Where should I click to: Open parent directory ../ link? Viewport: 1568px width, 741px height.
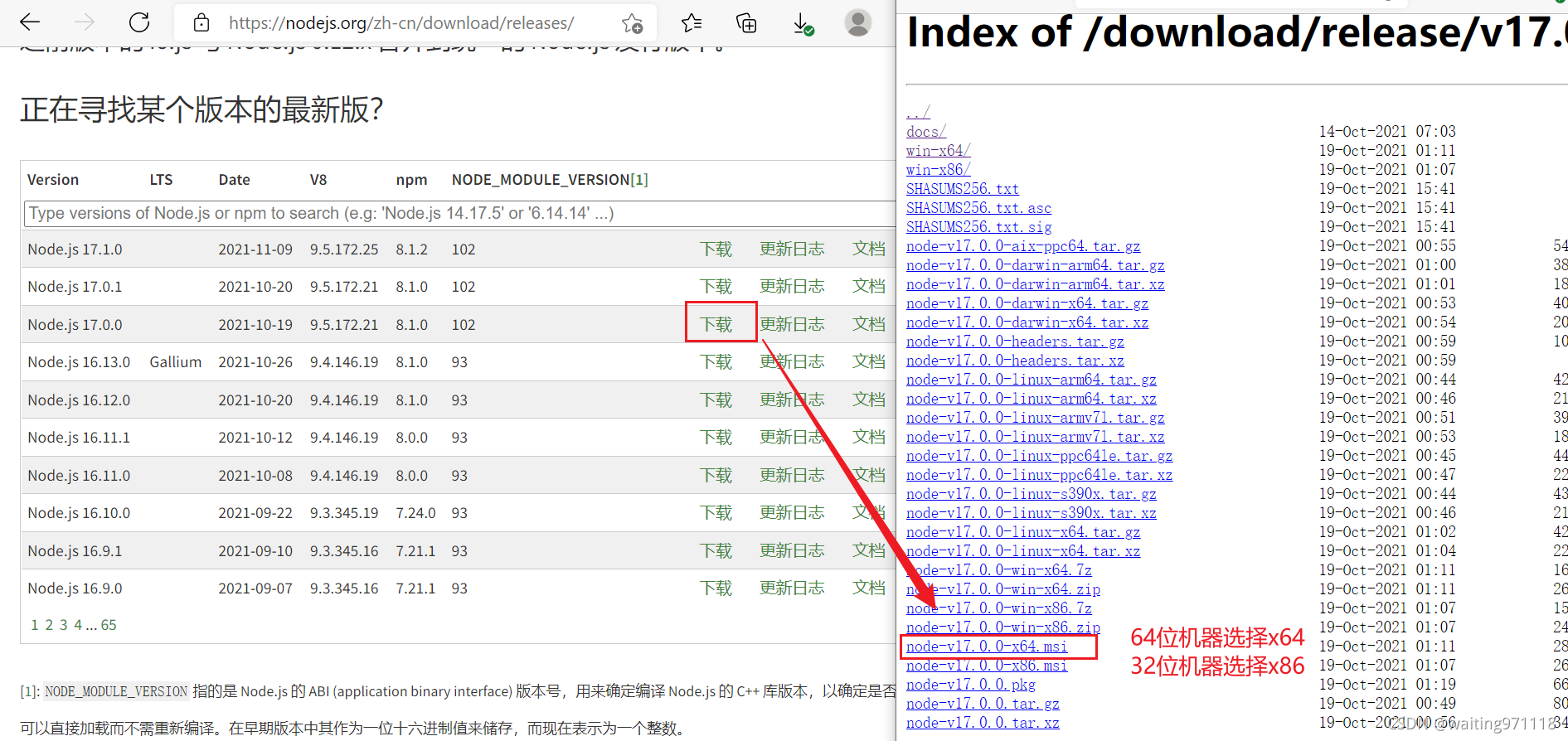click(x=918, y=112)
